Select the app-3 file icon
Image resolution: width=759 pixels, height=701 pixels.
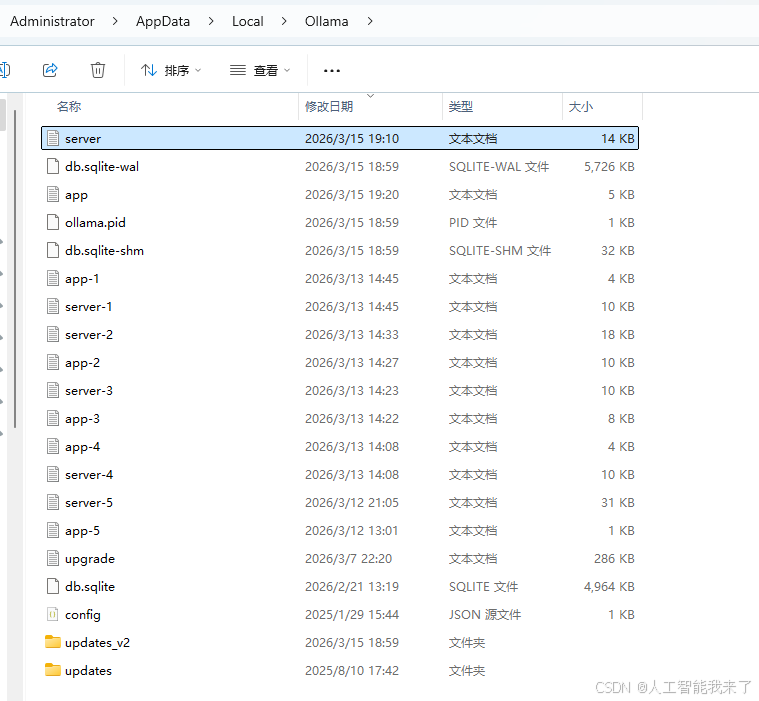(x=53, y=419)
